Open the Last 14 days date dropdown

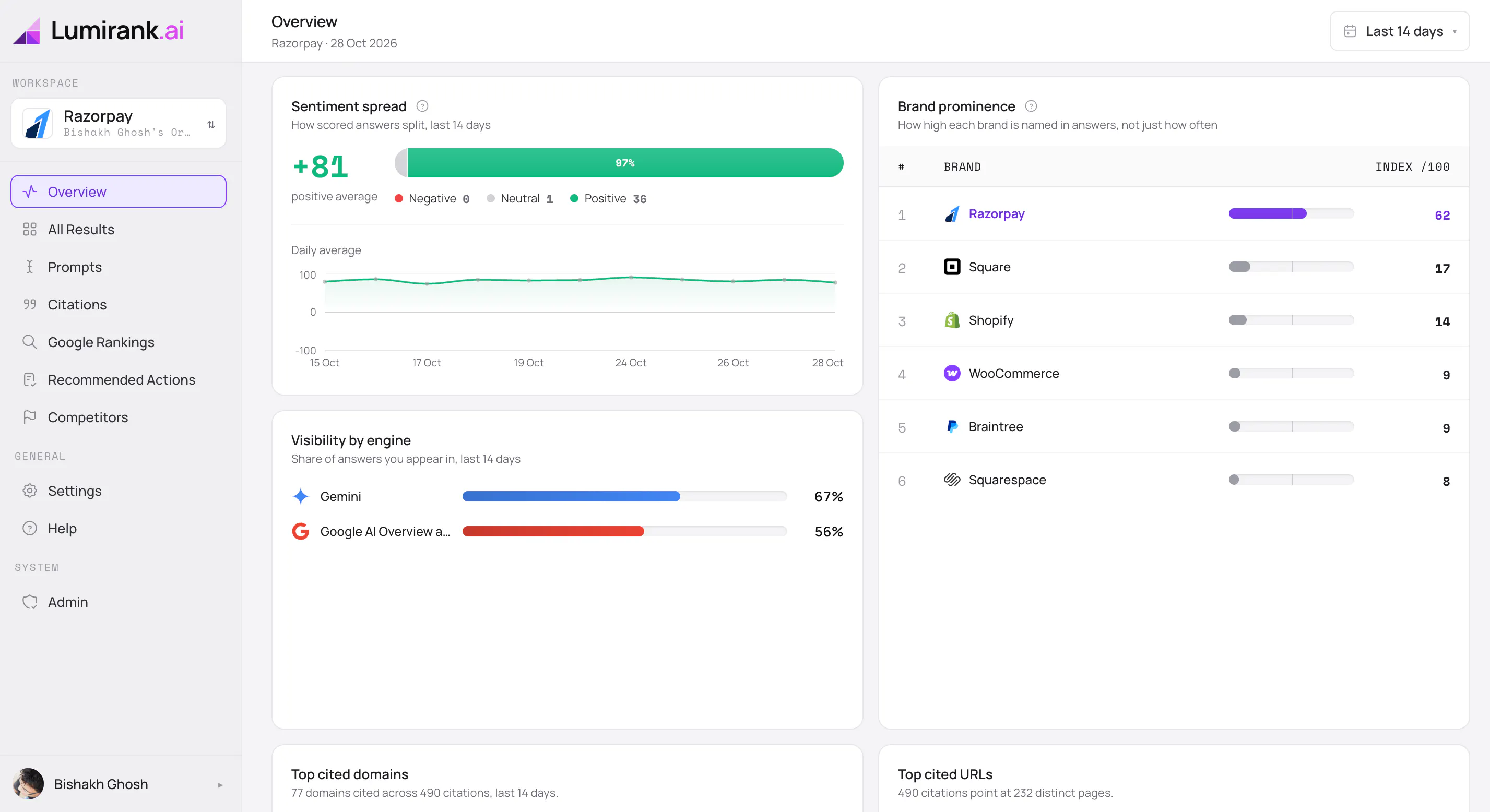(1399, 31)
